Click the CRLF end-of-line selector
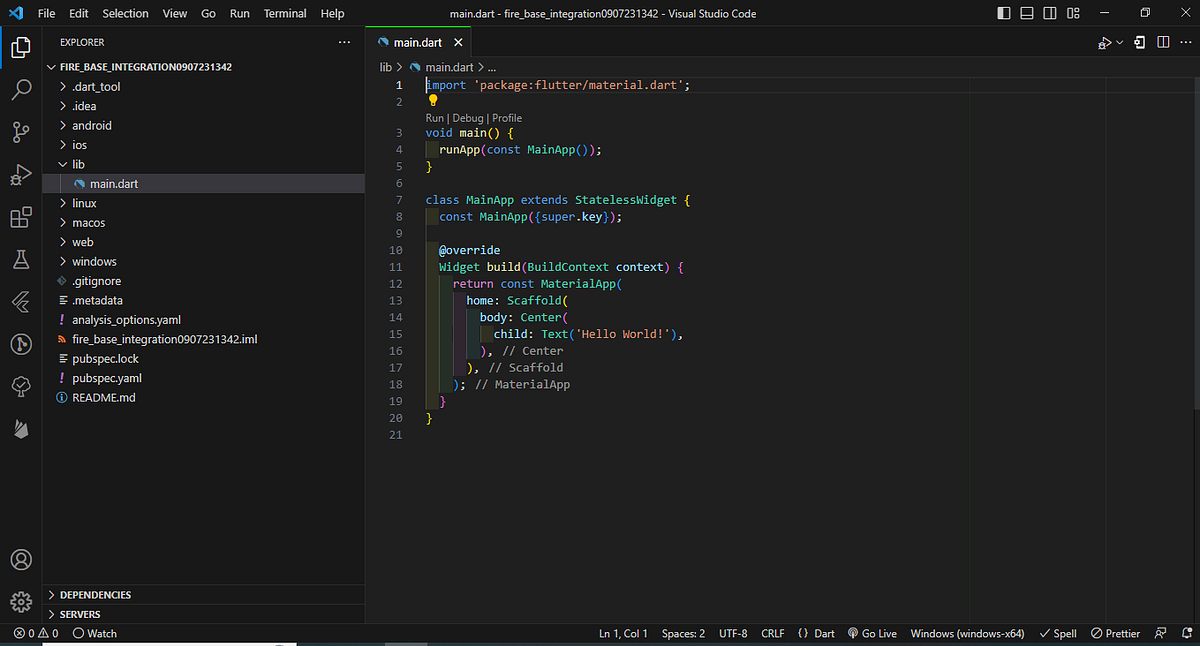 click(x=773, y=633)
